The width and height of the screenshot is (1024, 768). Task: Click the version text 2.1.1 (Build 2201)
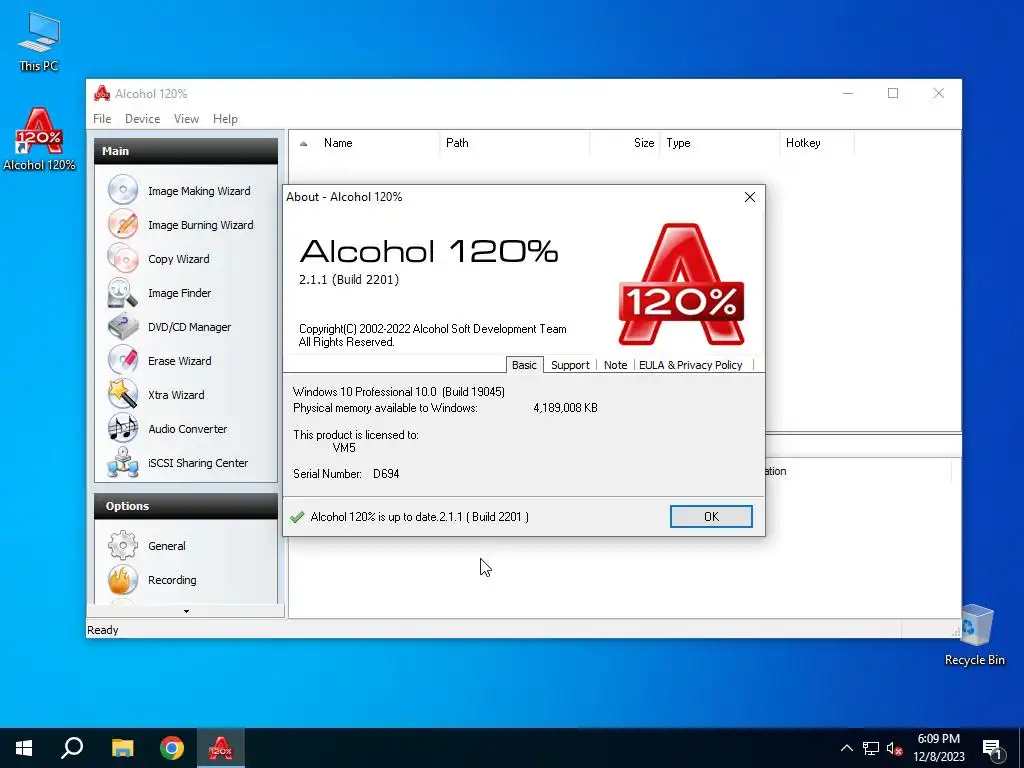pyautogui.click(x=349, y=280)
